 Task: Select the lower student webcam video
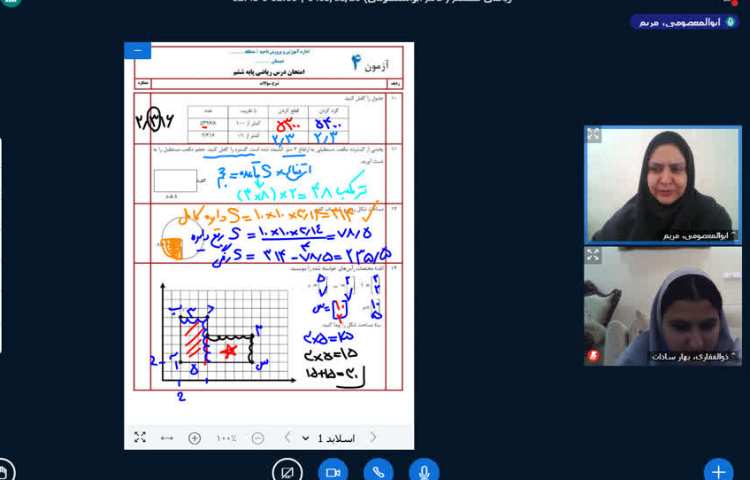[662, 306]
